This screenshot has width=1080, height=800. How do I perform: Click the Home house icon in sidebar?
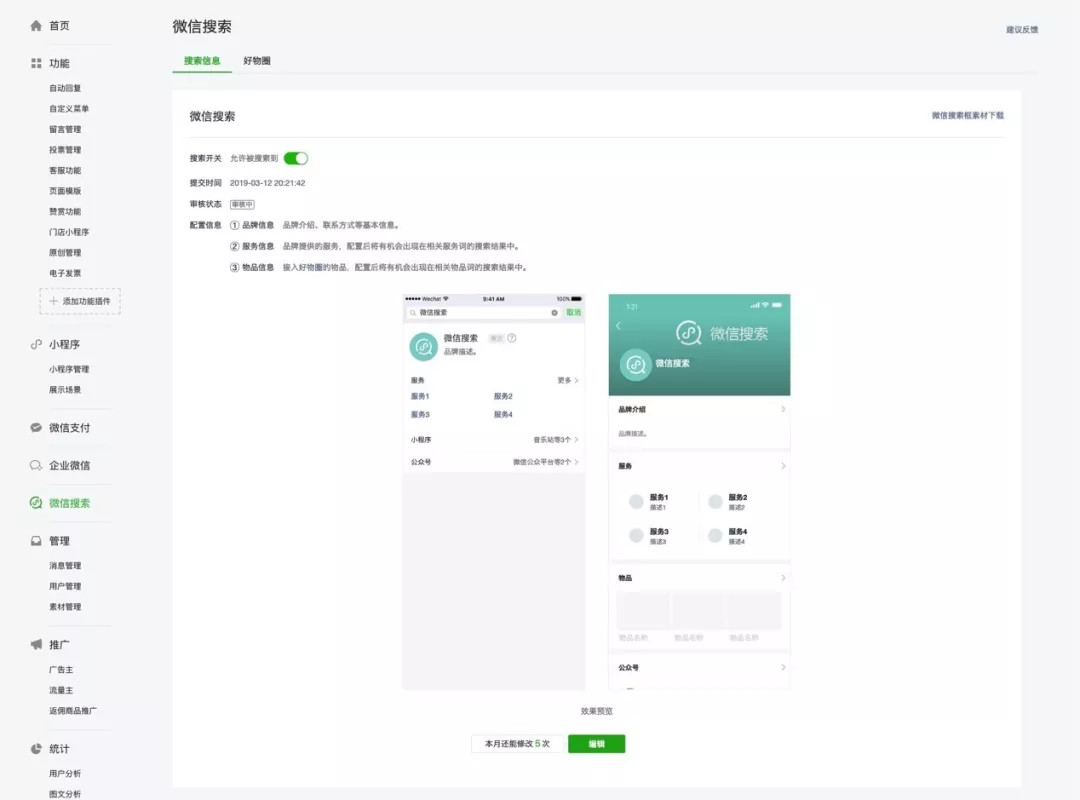click(x=36, y=25)
